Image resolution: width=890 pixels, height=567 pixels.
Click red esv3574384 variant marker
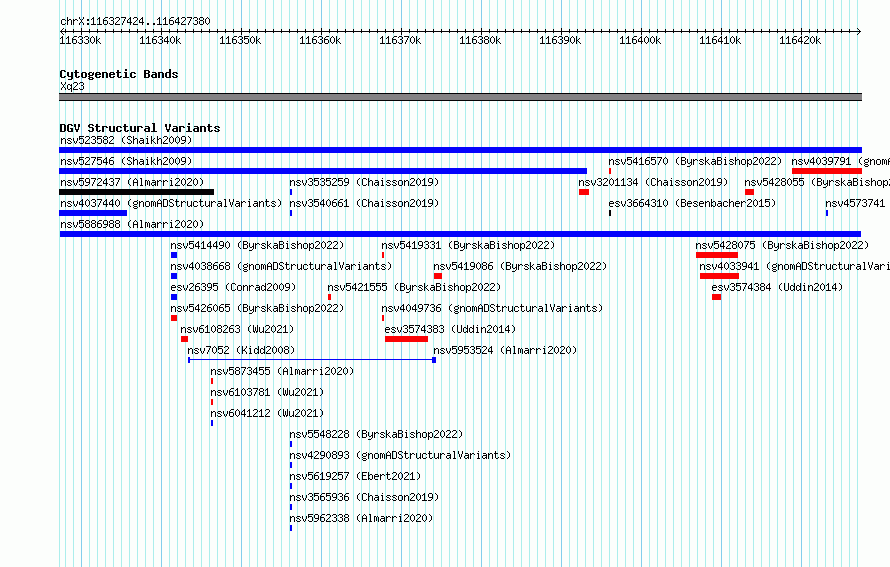coord(717,297)
